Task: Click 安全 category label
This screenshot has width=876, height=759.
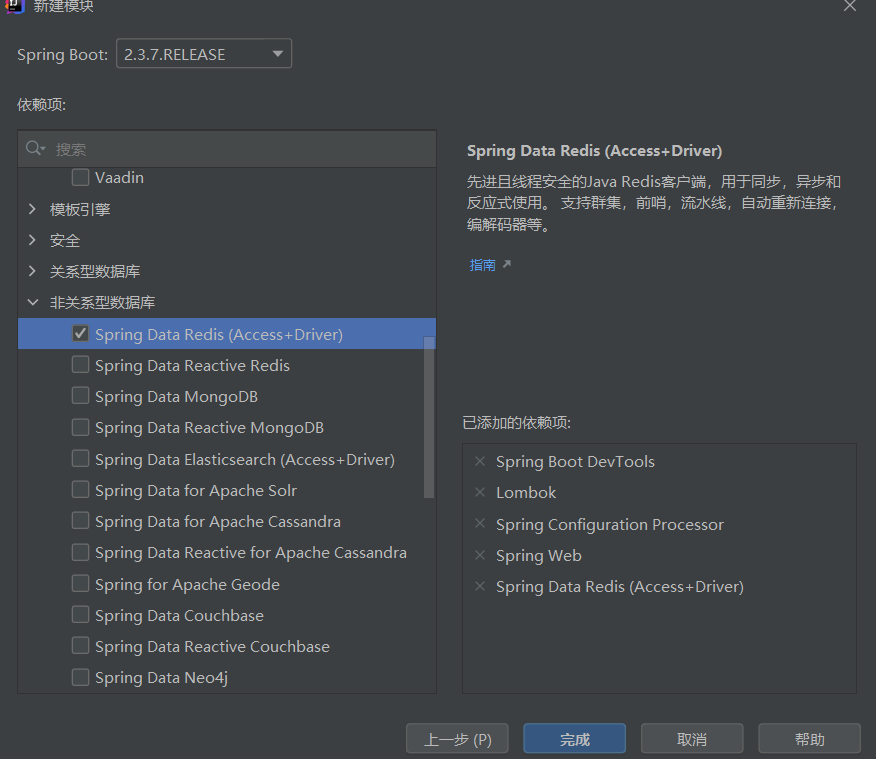Action: [x=65, y=241]
